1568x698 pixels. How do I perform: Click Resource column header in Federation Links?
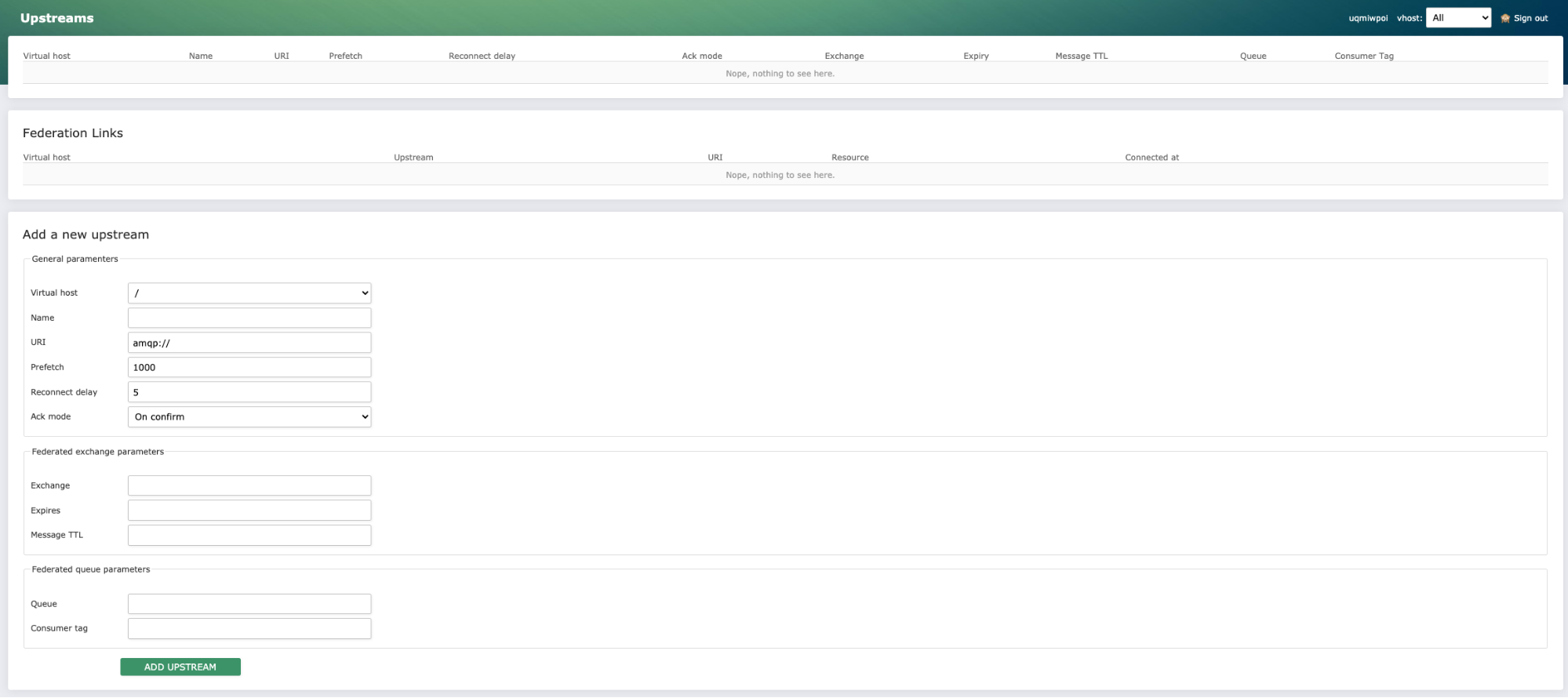[850, 158]
